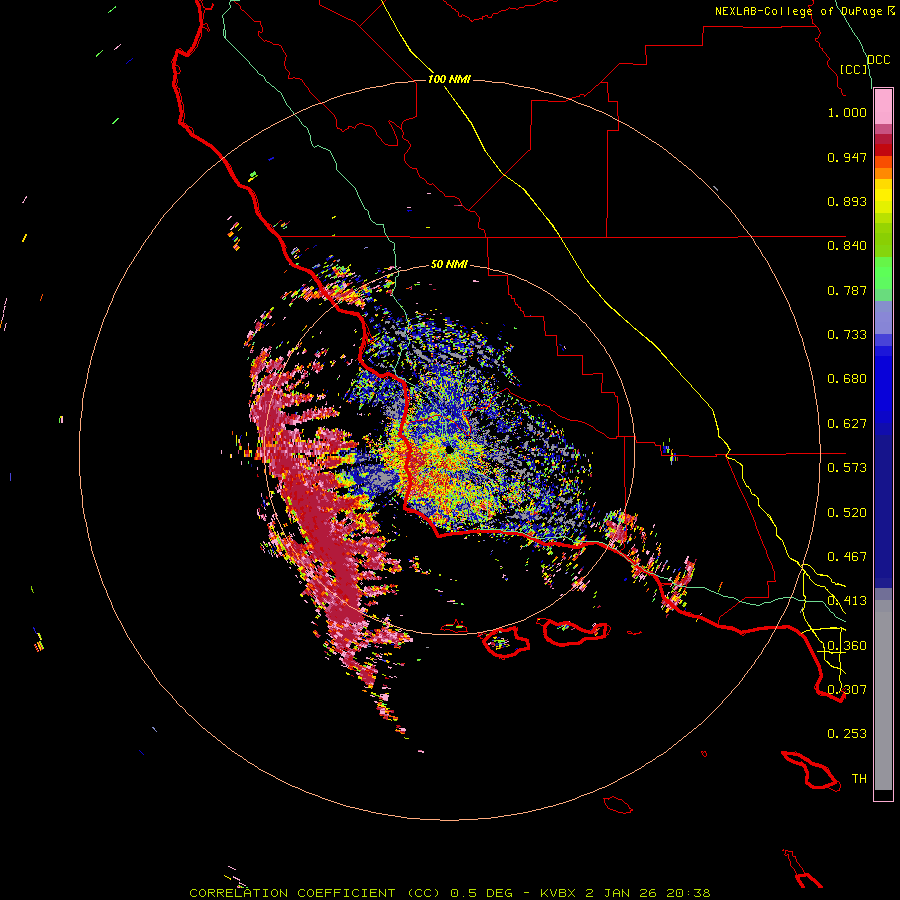Select the 0.627 scale value
Viewport: 900px width, 900px height.
[847, 424]
